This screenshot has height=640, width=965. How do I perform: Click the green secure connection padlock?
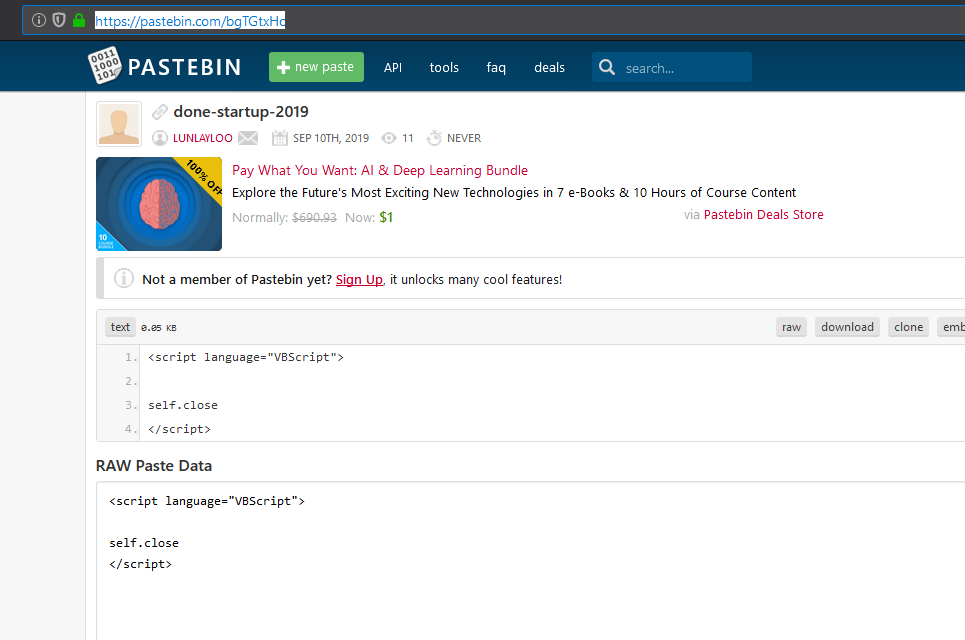click(x=79, y=20)
